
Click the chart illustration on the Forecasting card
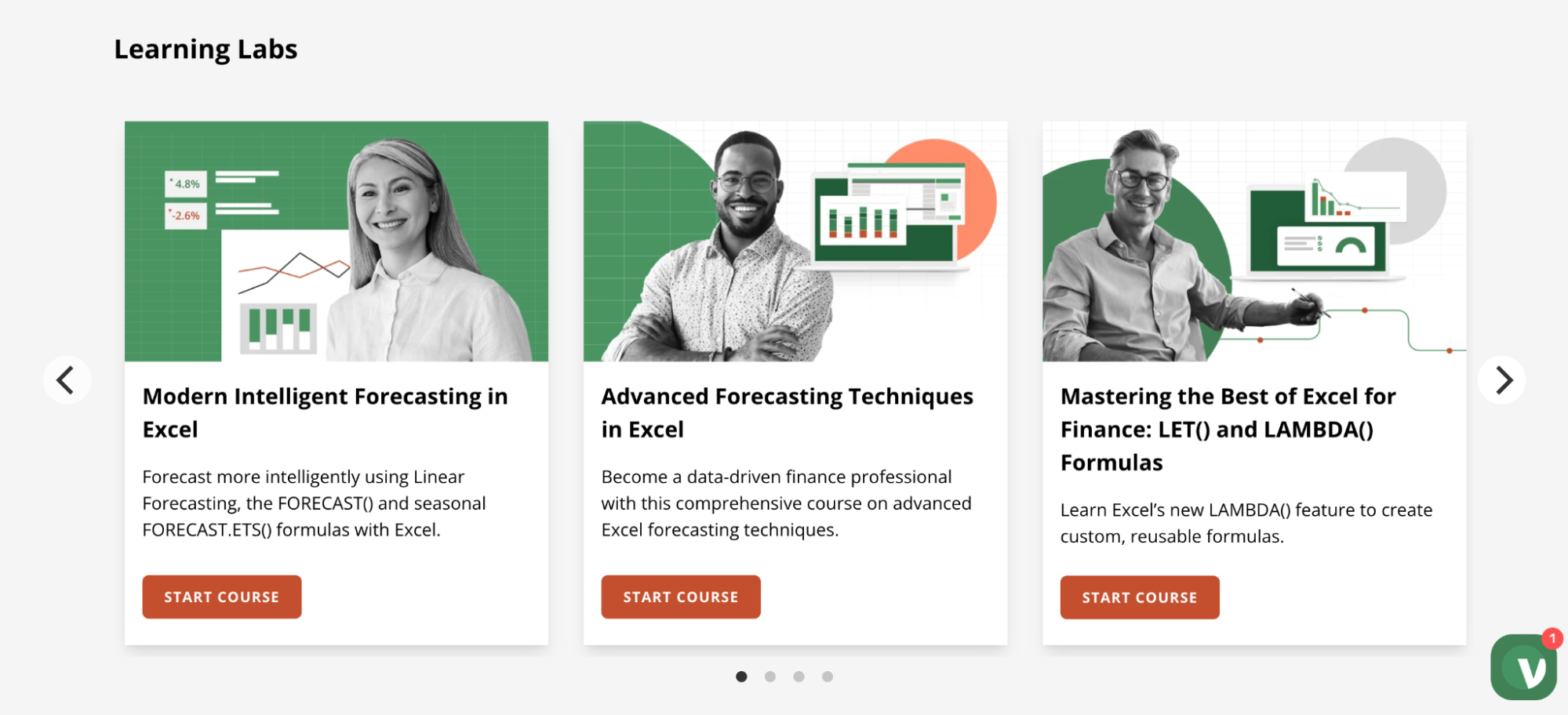pos(278,329)
